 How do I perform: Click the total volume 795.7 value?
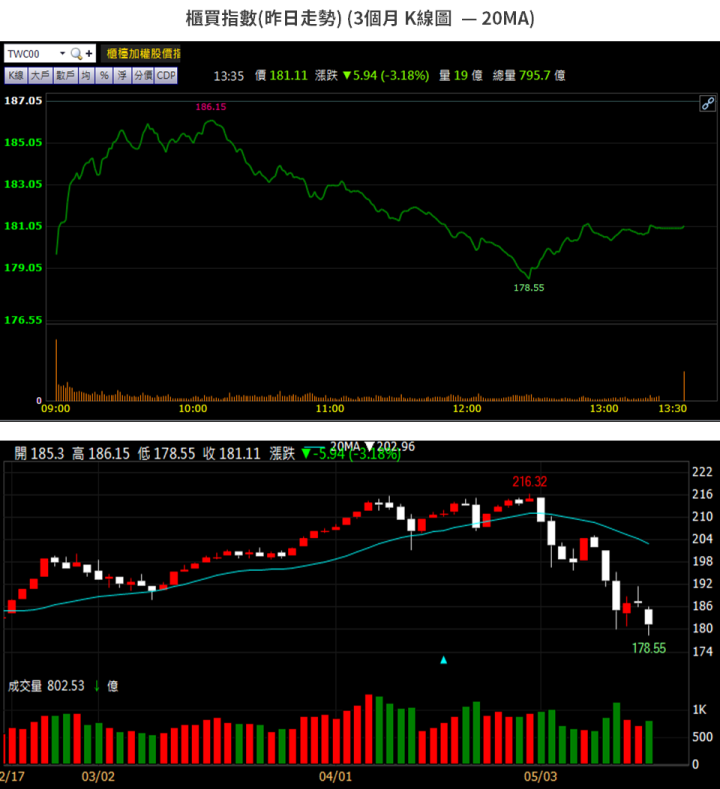coord(536,75)
